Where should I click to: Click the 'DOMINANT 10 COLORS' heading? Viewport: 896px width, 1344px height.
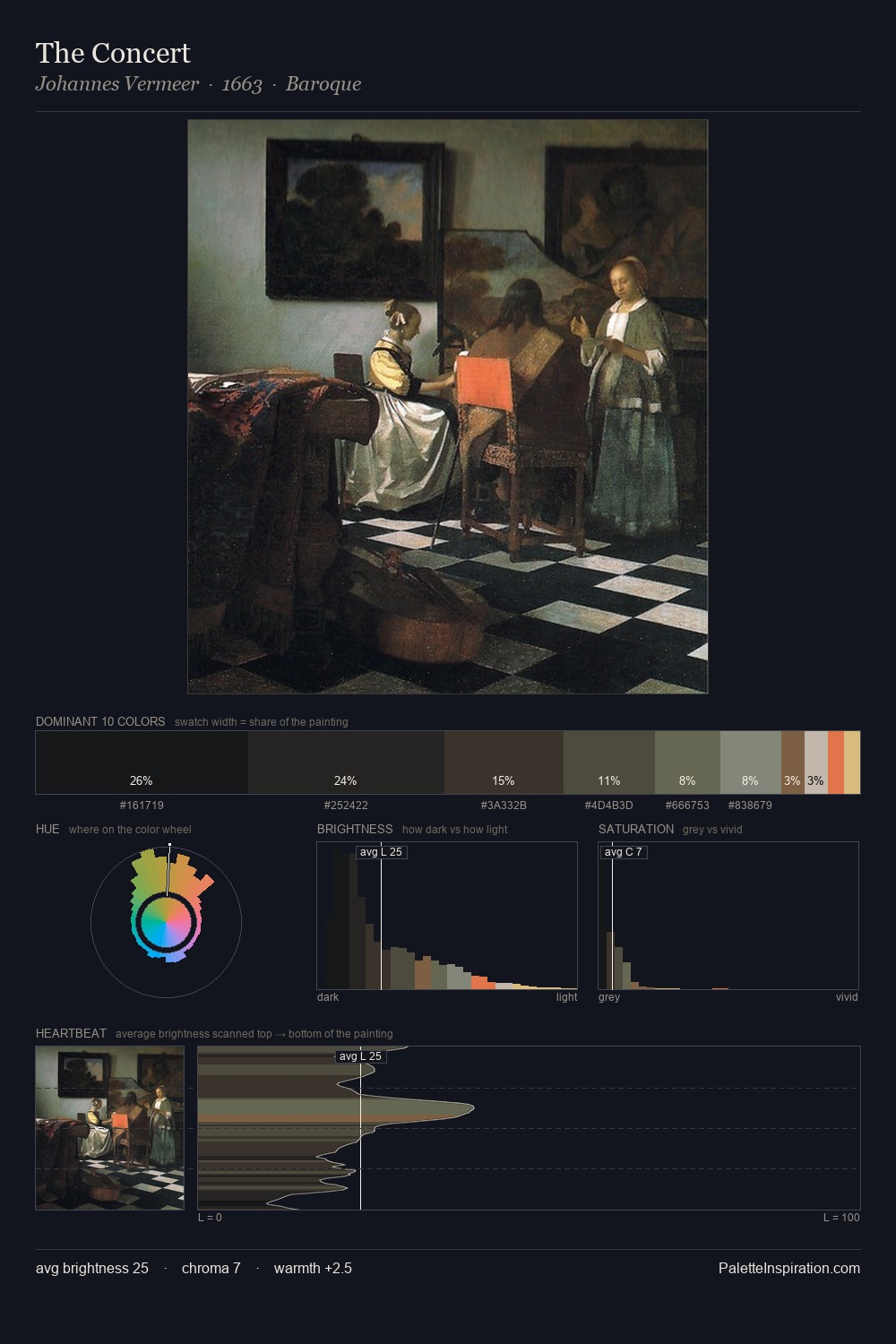coord(100,721)
